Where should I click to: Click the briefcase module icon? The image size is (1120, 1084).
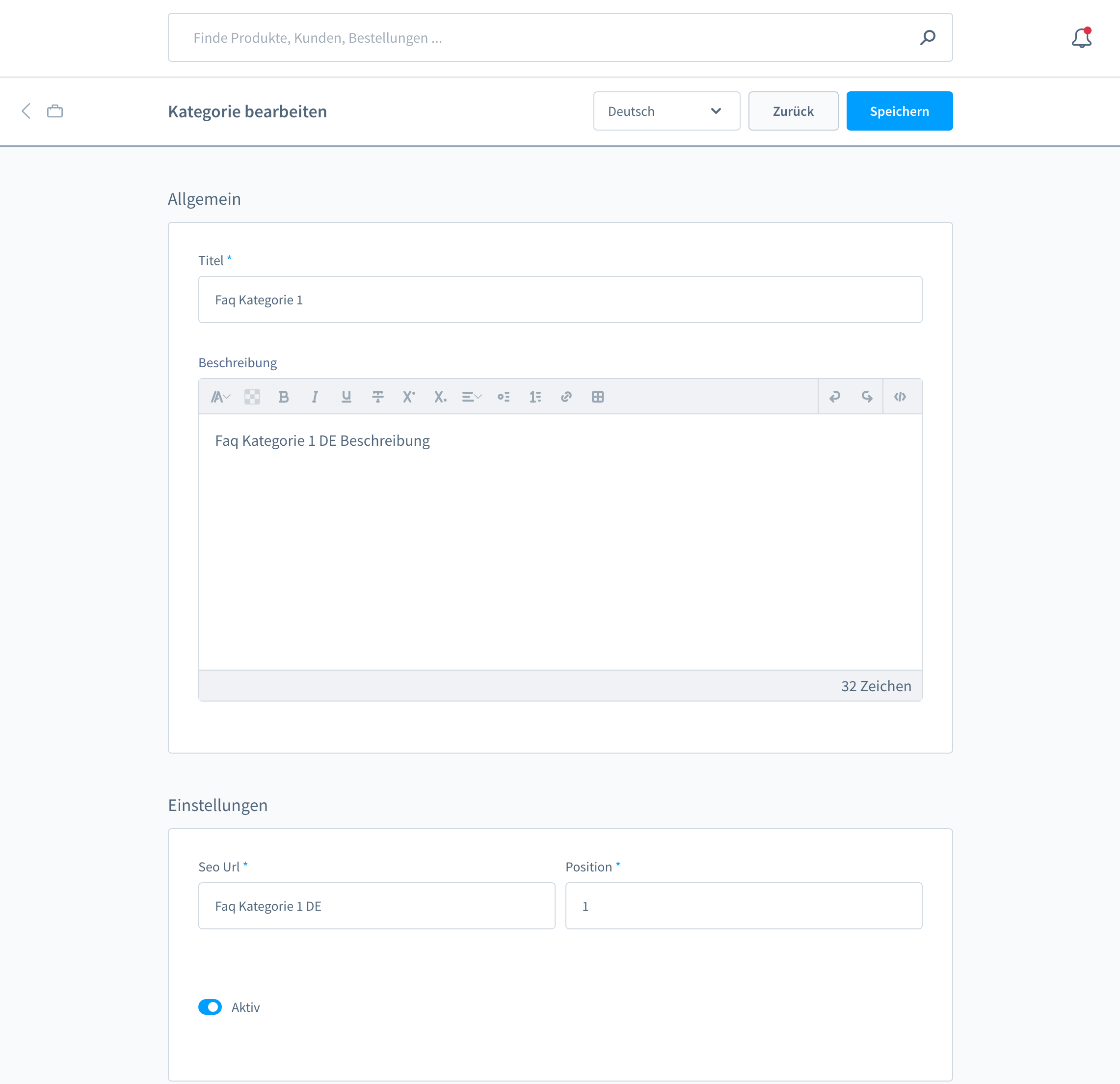point(55,111)
